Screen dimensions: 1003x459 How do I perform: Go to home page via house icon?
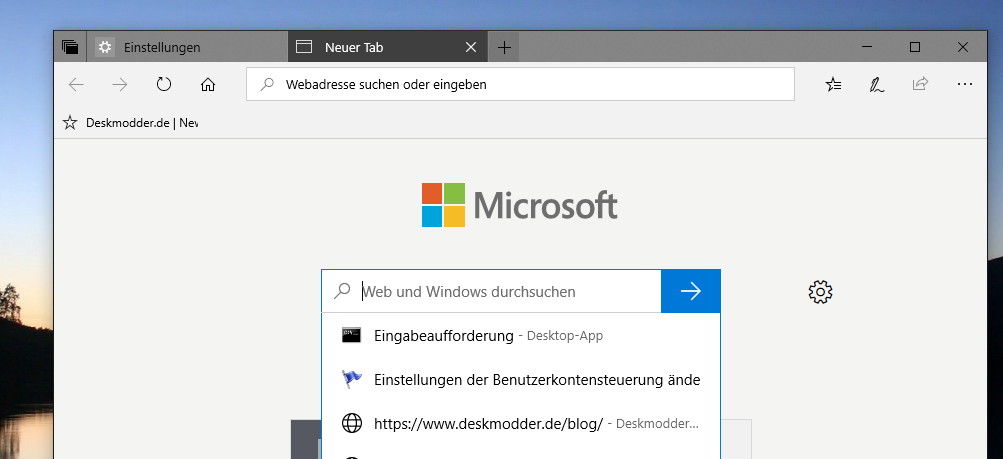208,84
